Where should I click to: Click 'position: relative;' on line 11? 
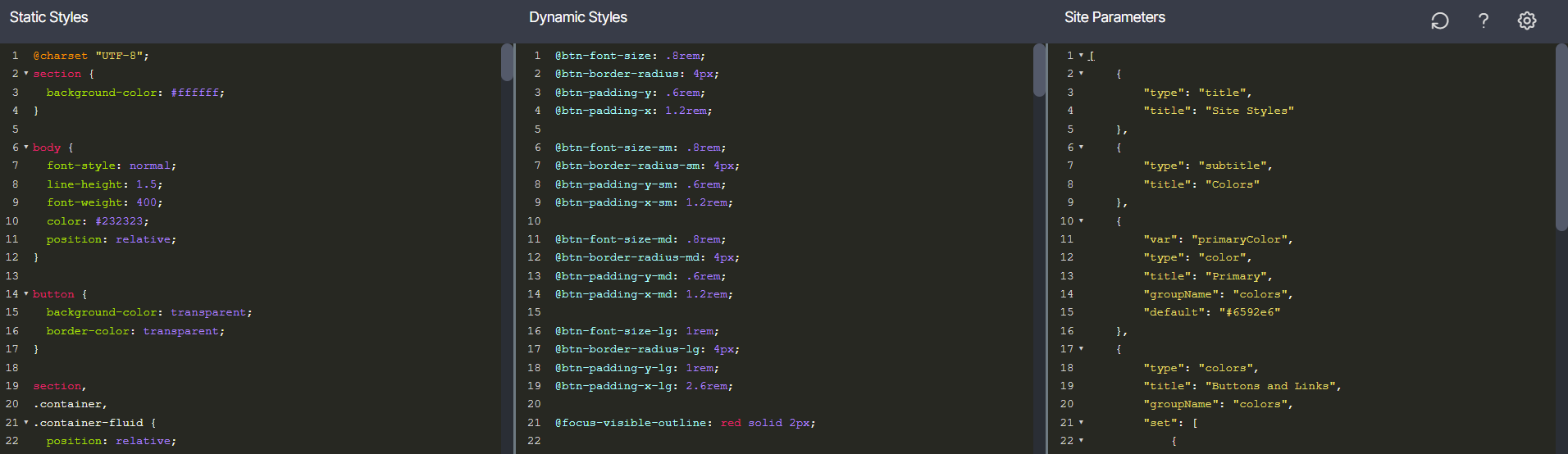point(112,239)
